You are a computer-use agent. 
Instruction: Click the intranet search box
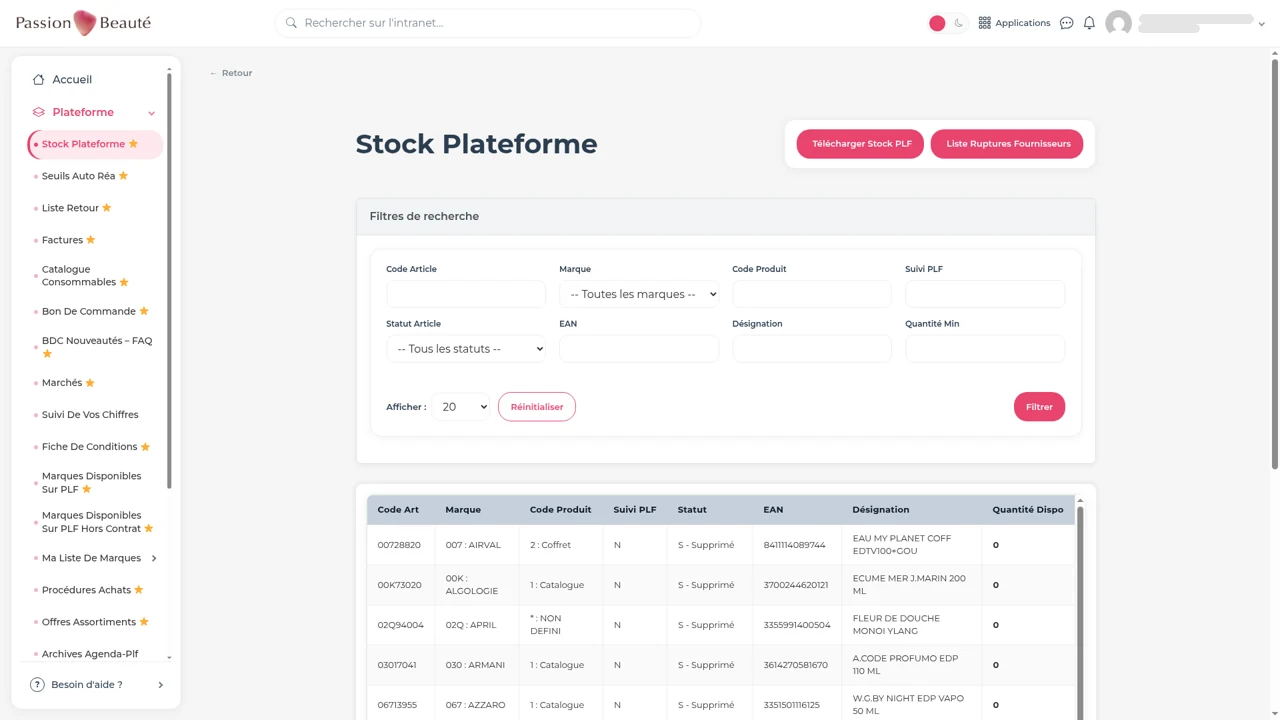[488, 23]
